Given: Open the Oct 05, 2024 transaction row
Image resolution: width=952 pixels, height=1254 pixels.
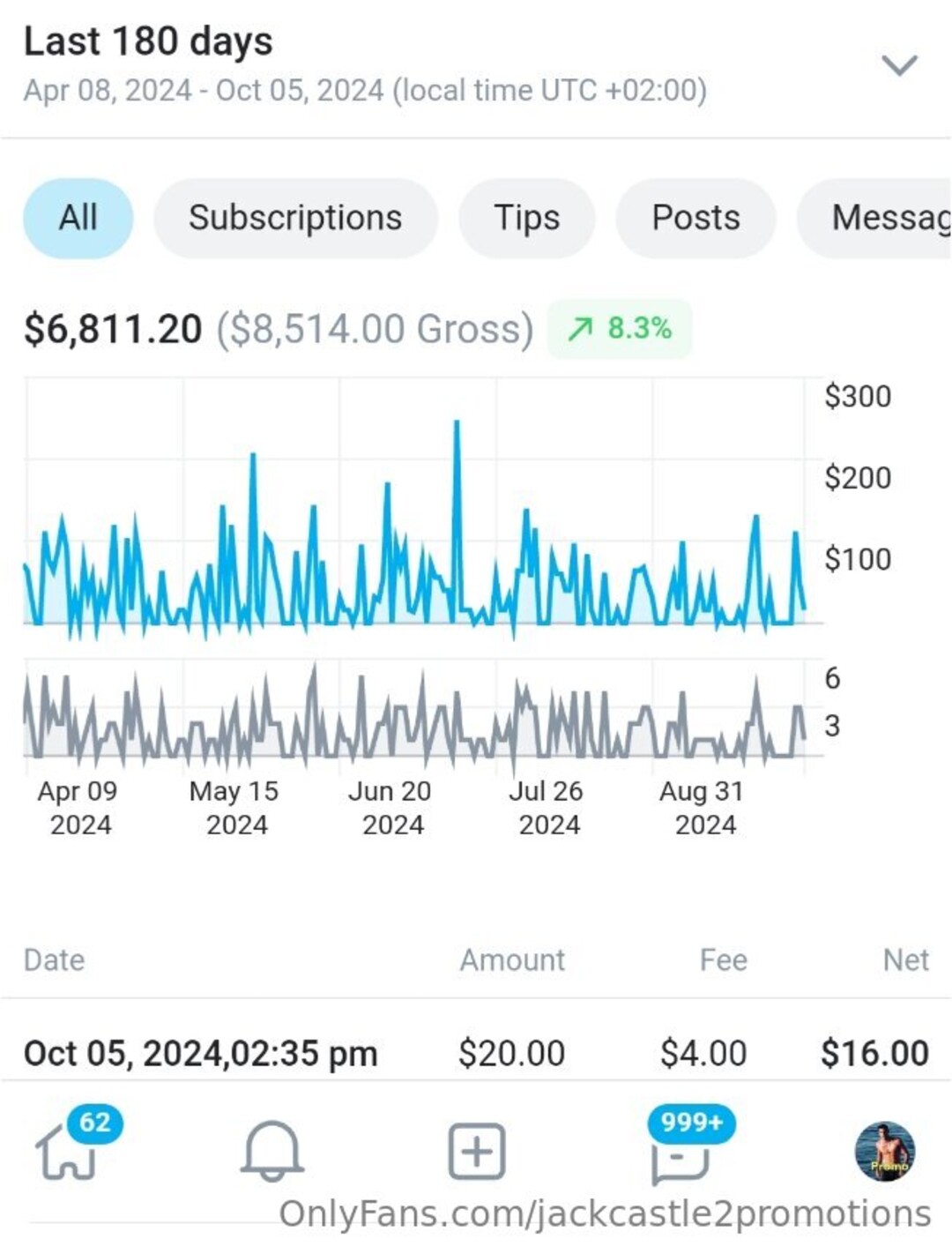Looking at the screenshot, I should (476, 1053).
